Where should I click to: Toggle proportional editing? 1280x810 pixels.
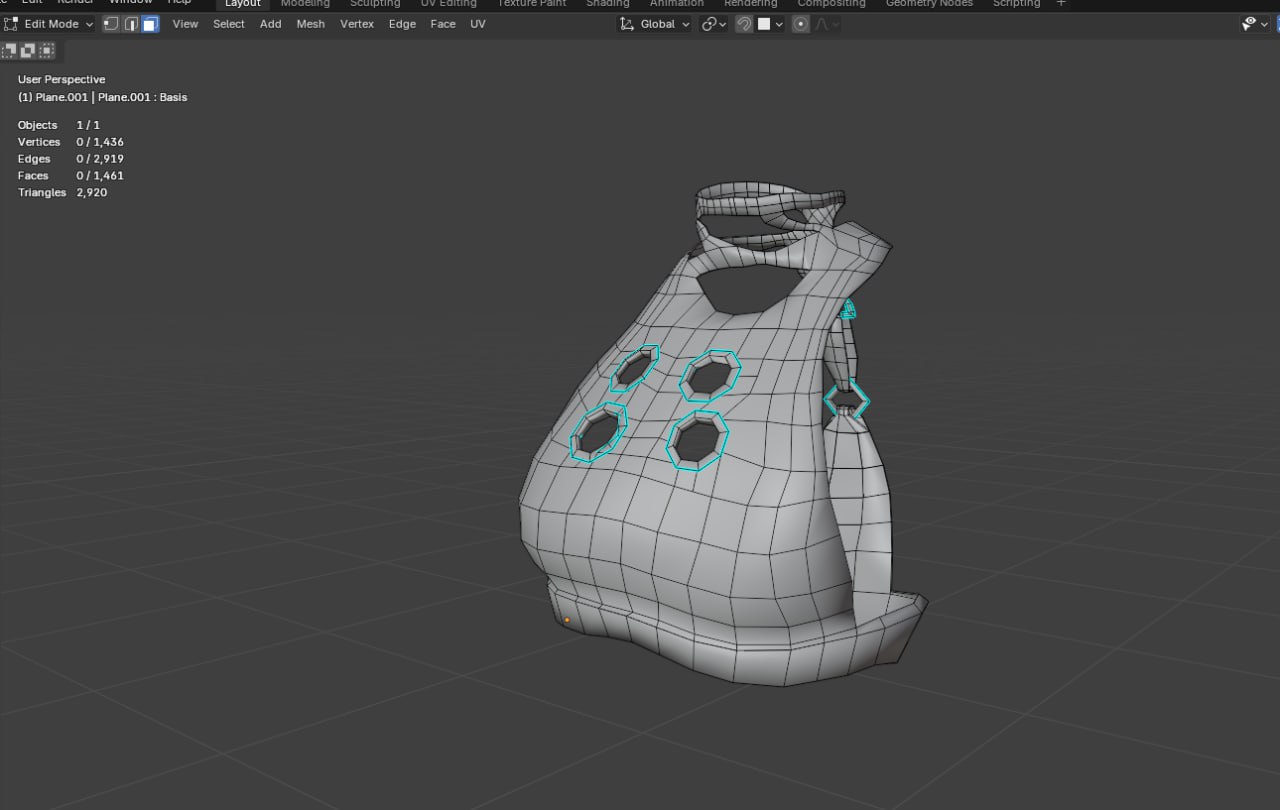(x=800, y=24)
